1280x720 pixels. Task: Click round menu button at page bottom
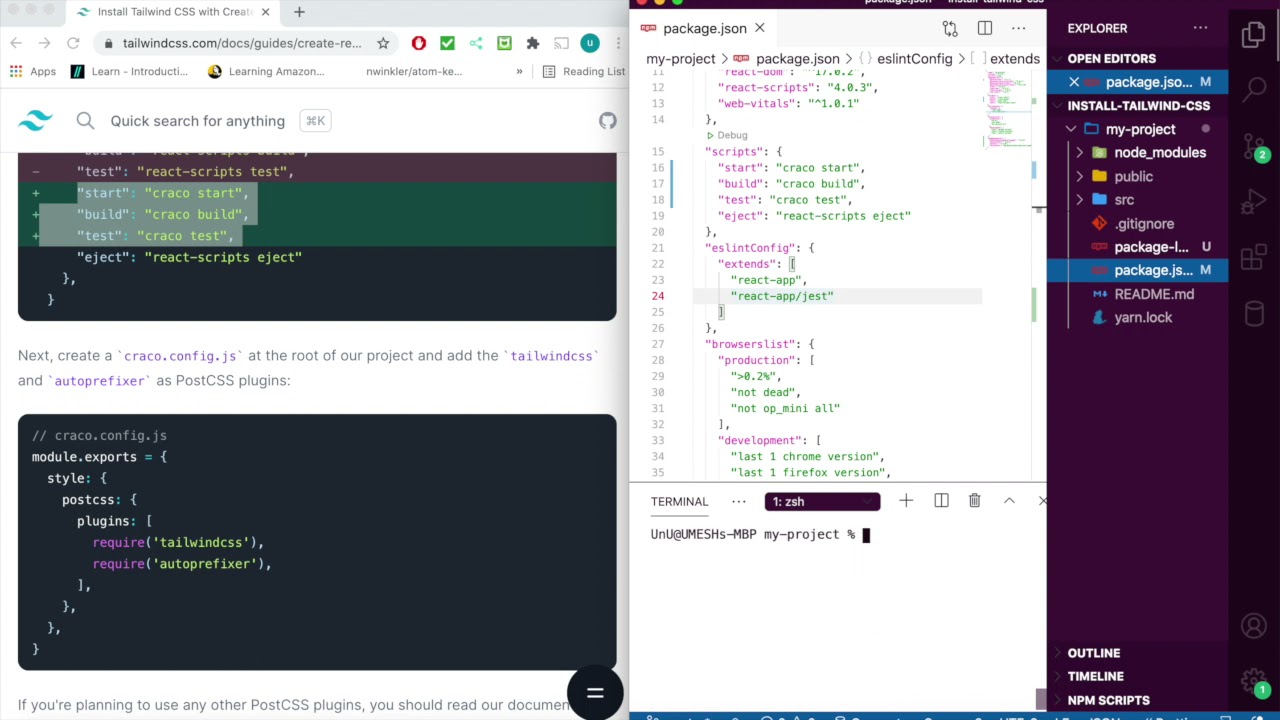tap(595, 692)
